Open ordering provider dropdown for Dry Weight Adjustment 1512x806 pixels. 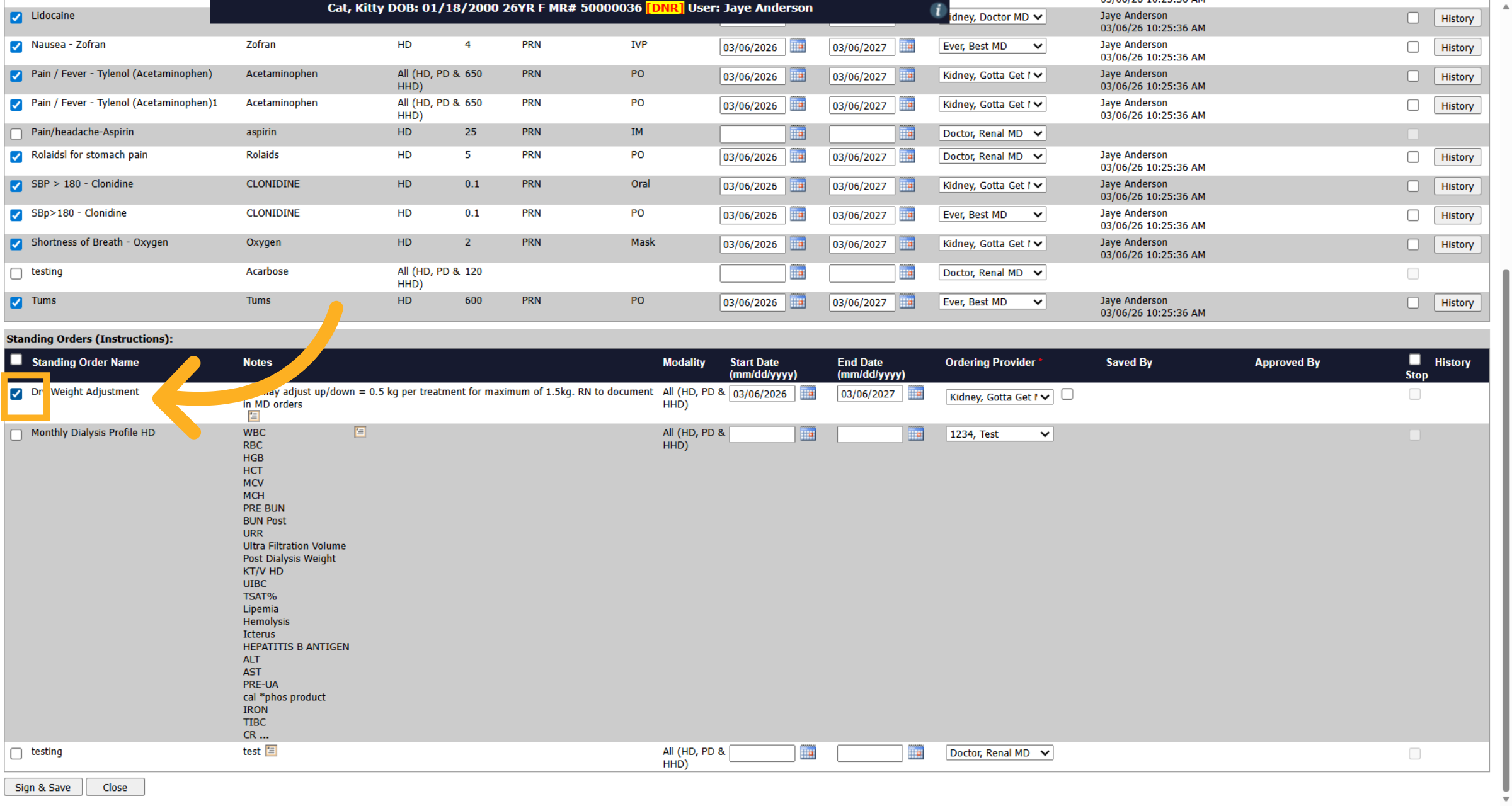pyautogui.click(x=999, y=397)
